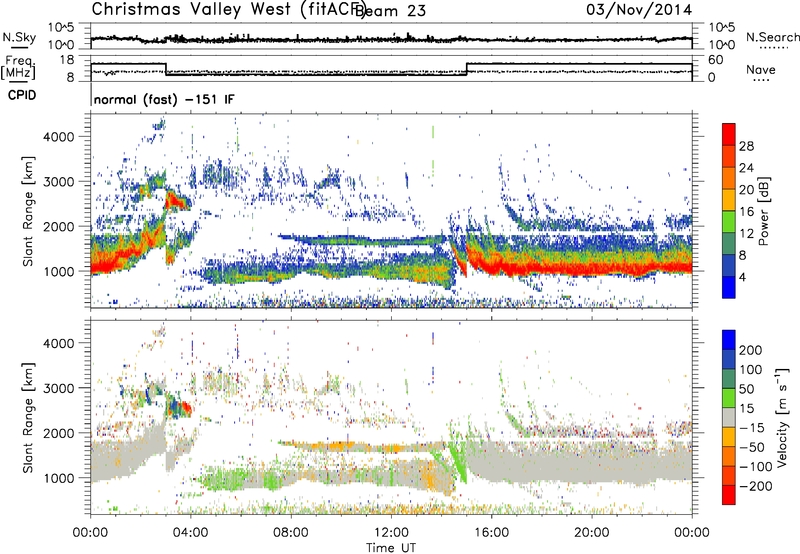Screen dimensions: 800x554
Task: Click the sky noise trace in top panel
Action: 391,38
